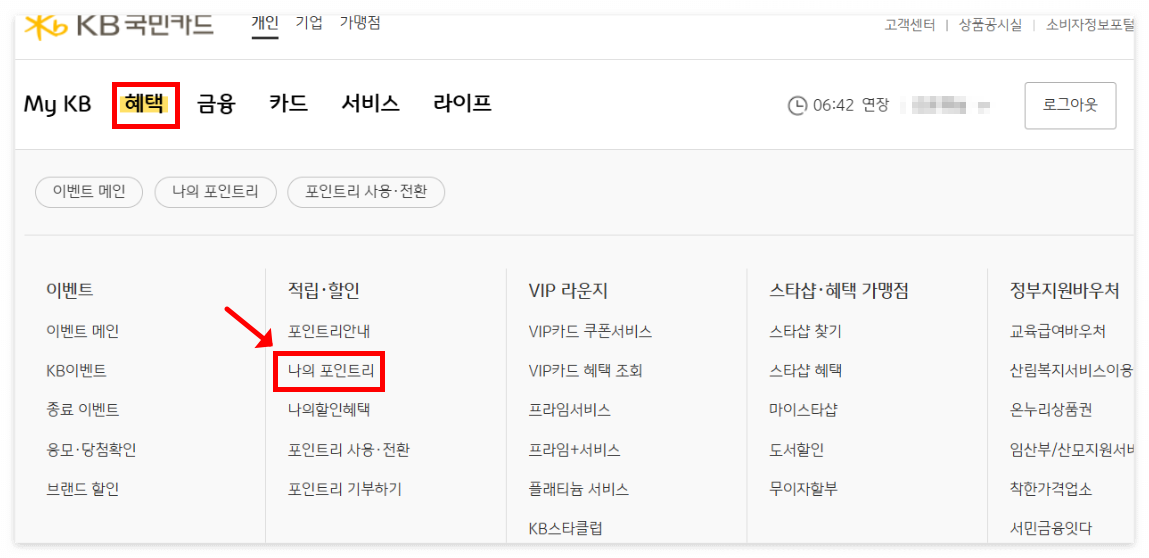This screenshot has width=1149, height=558.
Task: Open the 임산부/산모지원서비스 link
Action: (1072, 449)
